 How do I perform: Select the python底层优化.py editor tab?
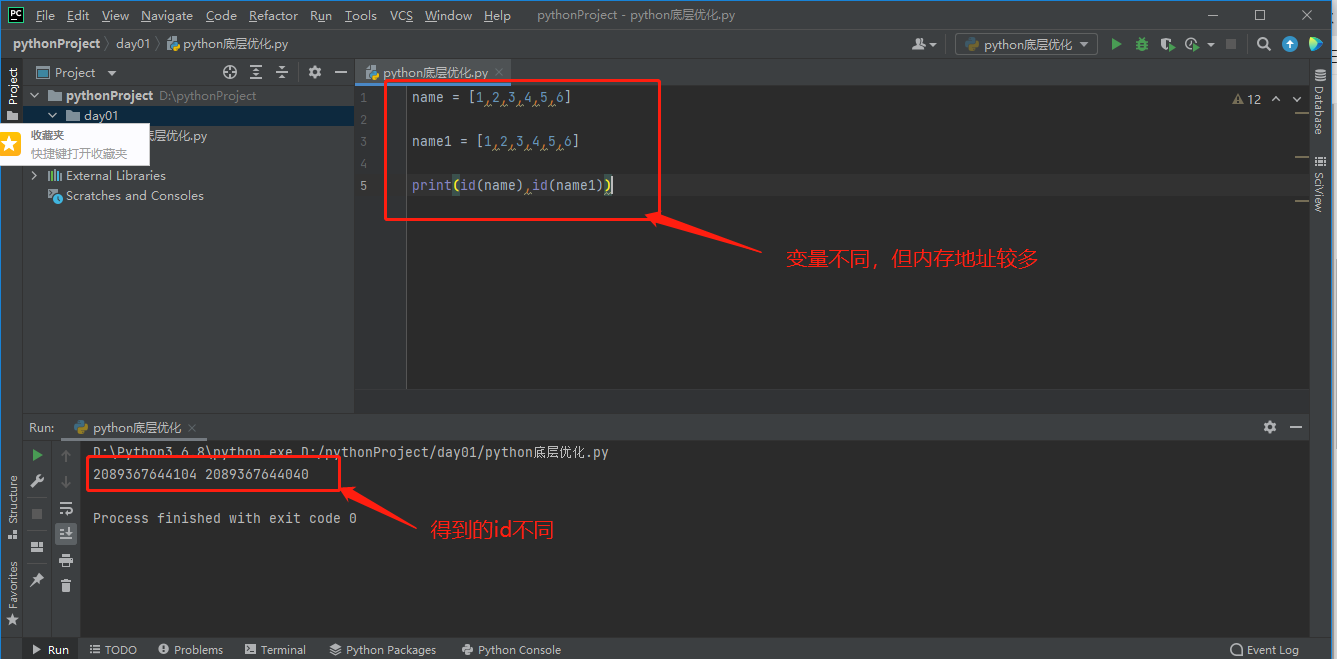[434, 72]
